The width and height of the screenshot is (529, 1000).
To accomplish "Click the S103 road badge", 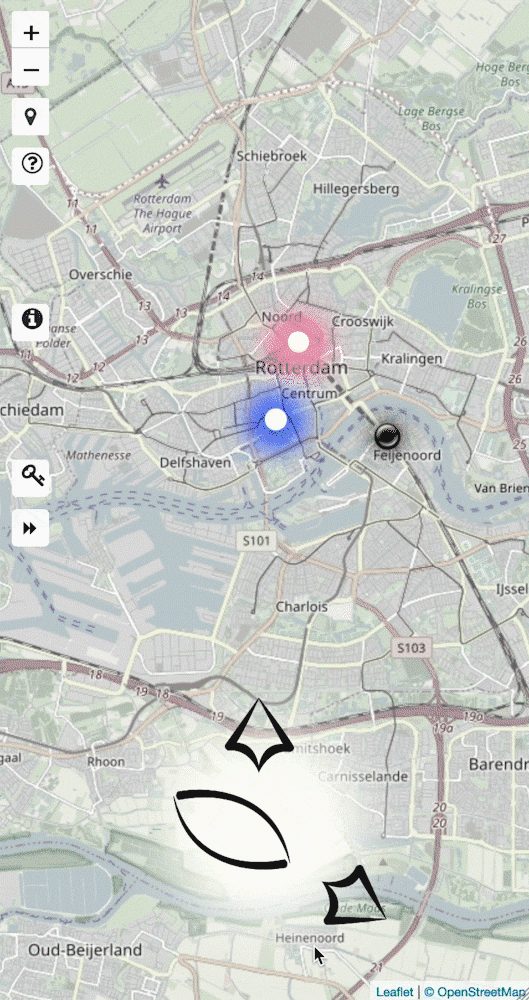I will coord(410,648).
